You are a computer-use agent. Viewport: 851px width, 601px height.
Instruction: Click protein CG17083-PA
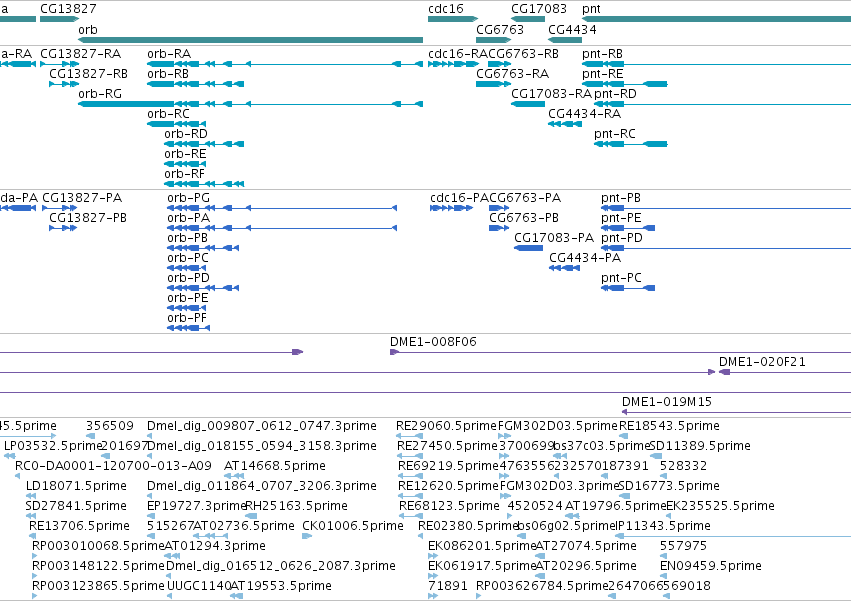click(554, 238)
